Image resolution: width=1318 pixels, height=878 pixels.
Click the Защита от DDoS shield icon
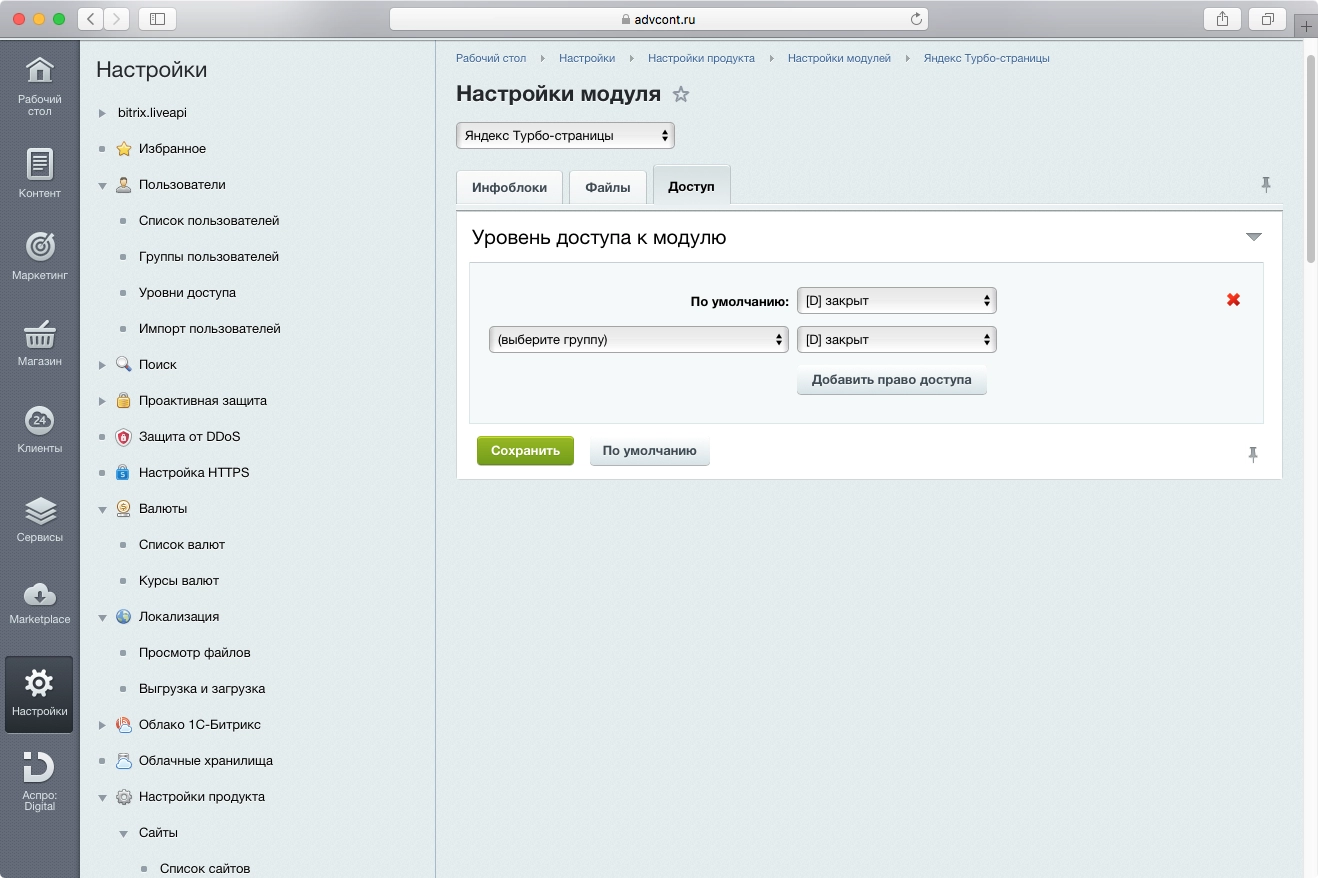(124, 437)
